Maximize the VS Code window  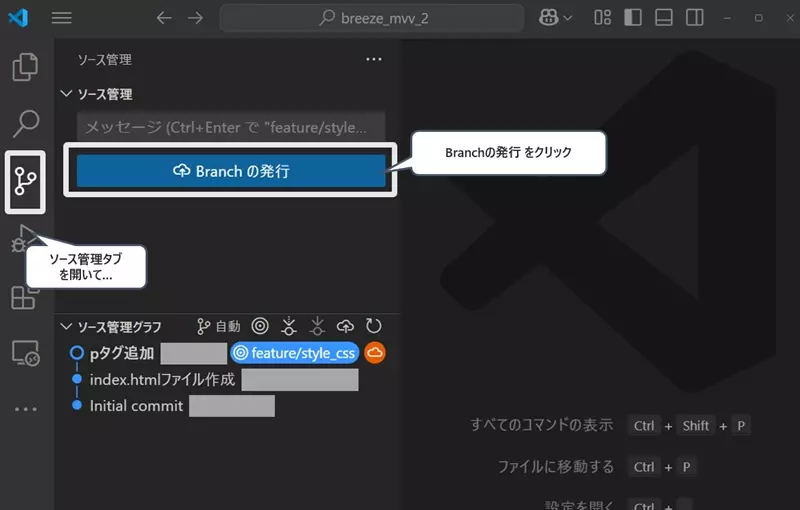click(x=759, y=18)
